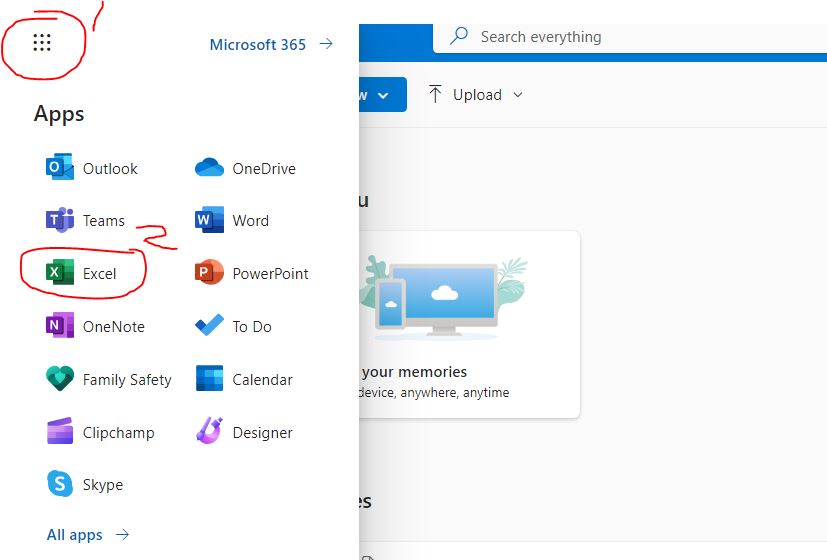
Task: Click the search magnifier icon
Action: click(x=459, y=36)
